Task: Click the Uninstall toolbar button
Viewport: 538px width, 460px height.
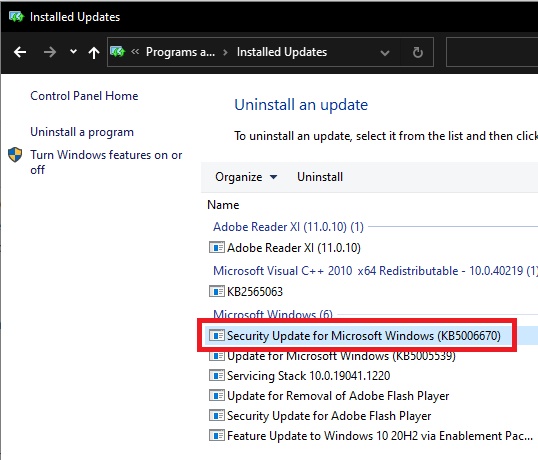Action: click(x=320, y=177)
